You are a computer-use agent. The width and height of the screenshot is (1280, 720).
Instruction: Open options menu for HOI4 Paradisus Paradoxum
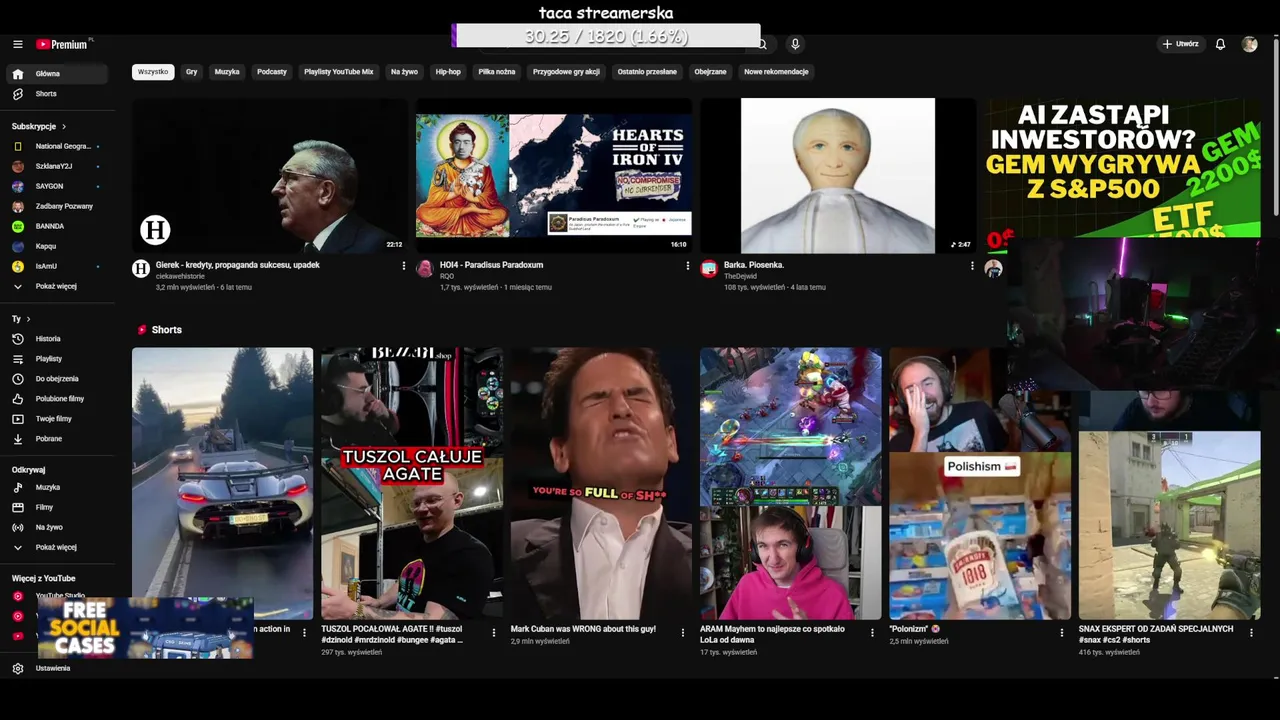pyautogui.click(x=687, y=266)
